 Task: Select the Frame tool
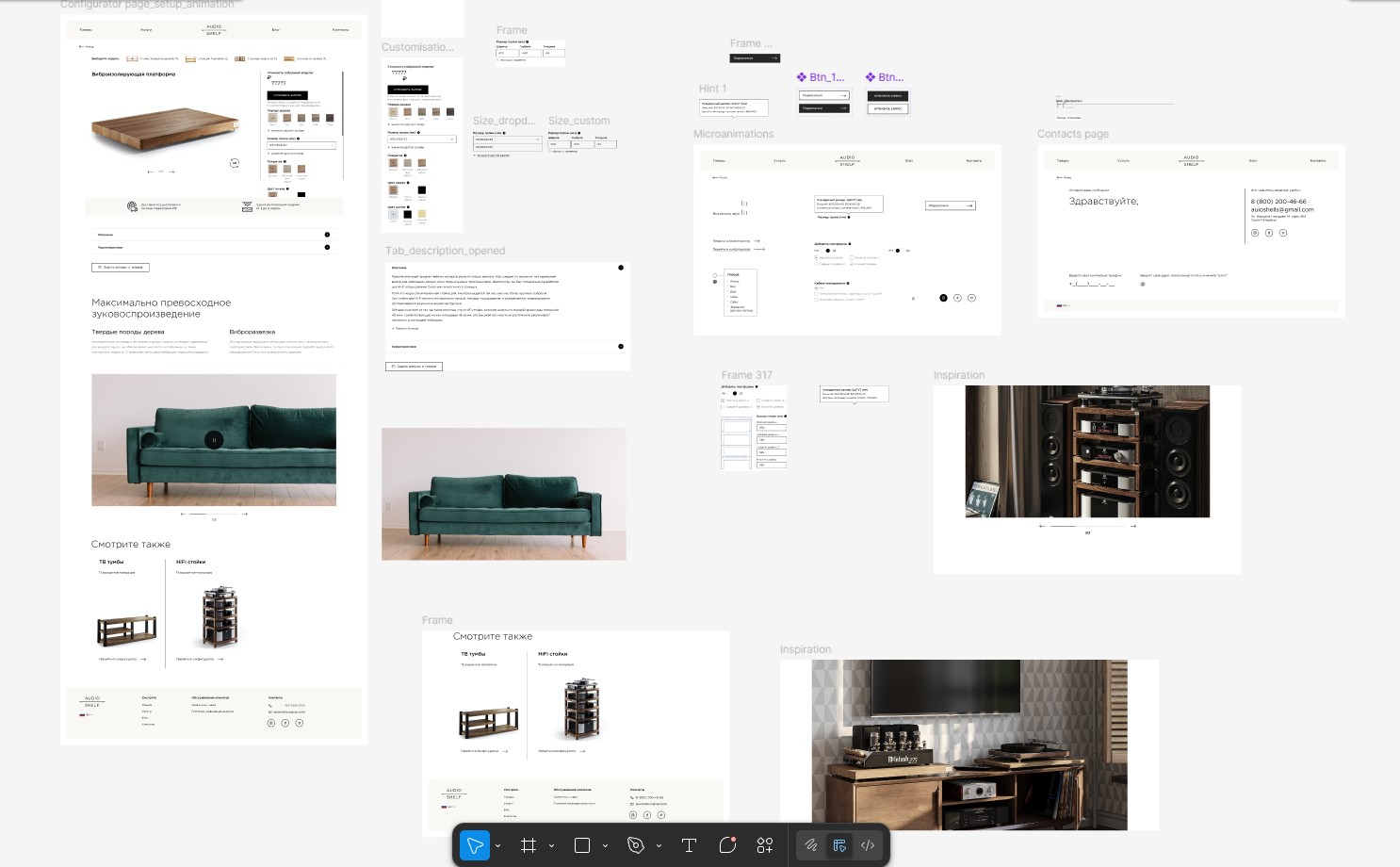(529, 845)
